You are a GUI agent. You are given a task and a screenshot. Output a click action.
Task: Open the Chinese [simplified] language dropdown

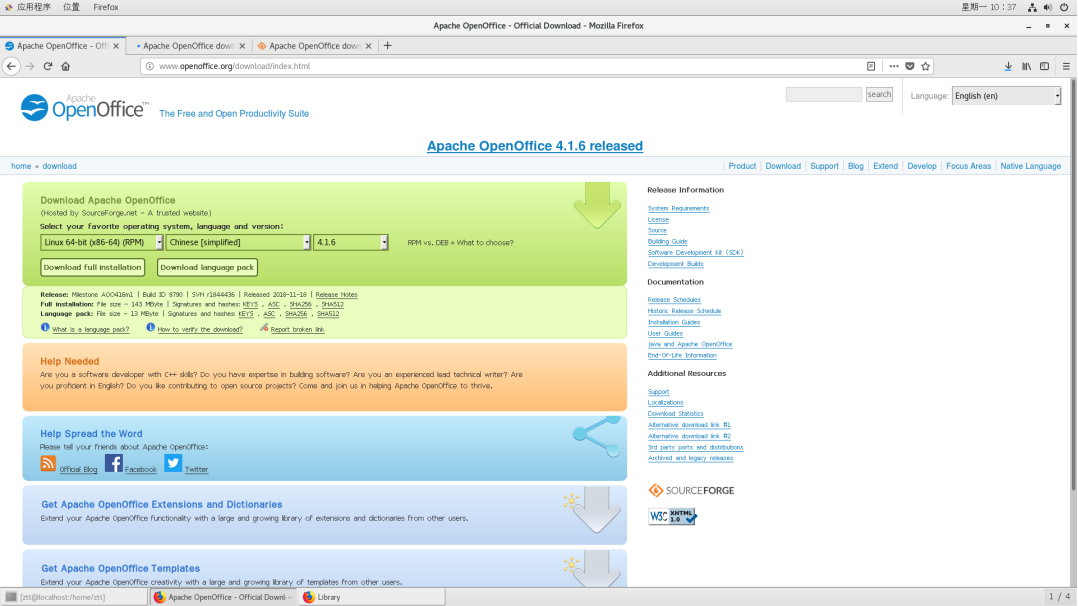237,241
